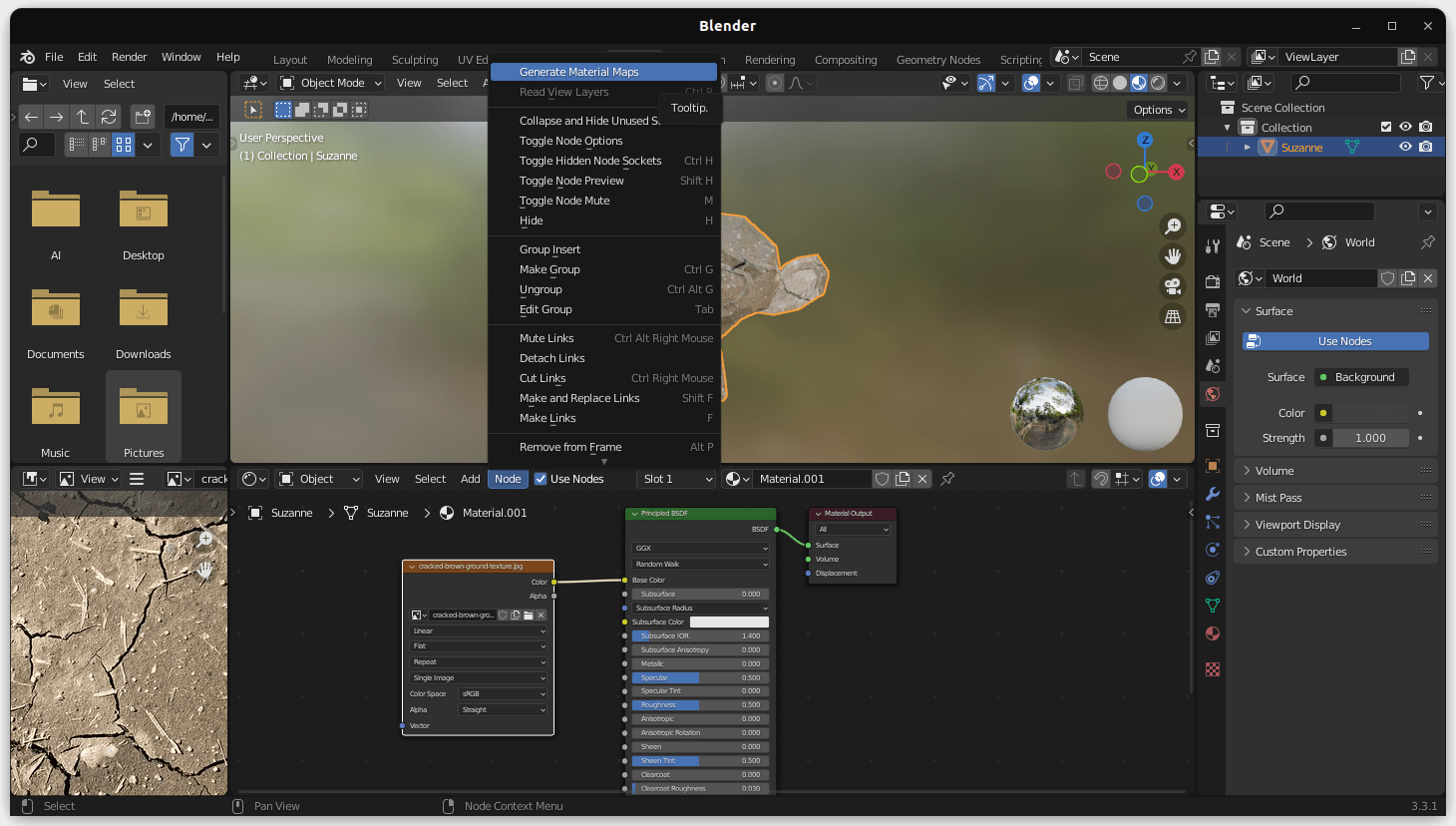
Task: Open the viewport Options dropdown
Action: pyautogui.click(x=1158, y=110)
